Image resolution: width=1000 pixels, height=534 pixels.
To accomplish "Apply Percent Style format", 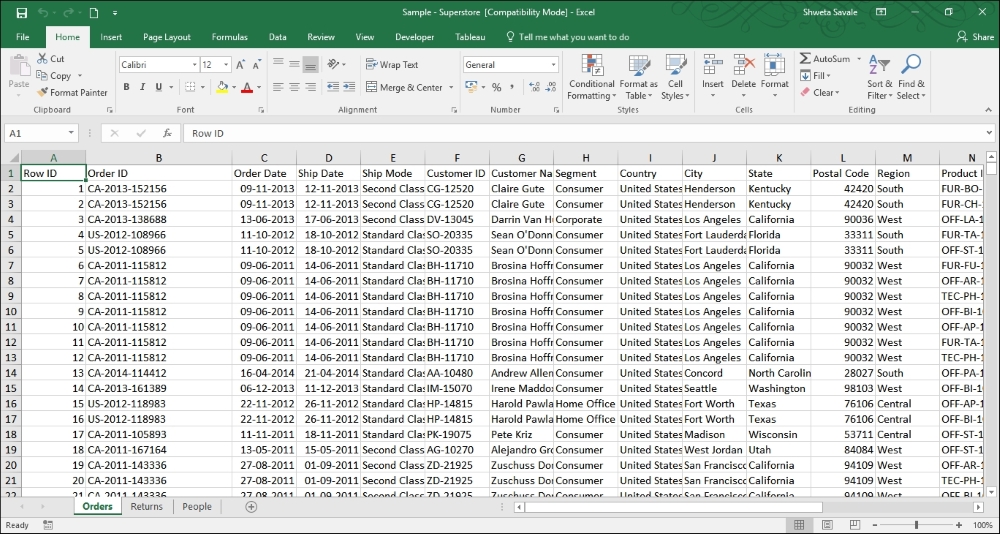I will [x=497, y=87].
